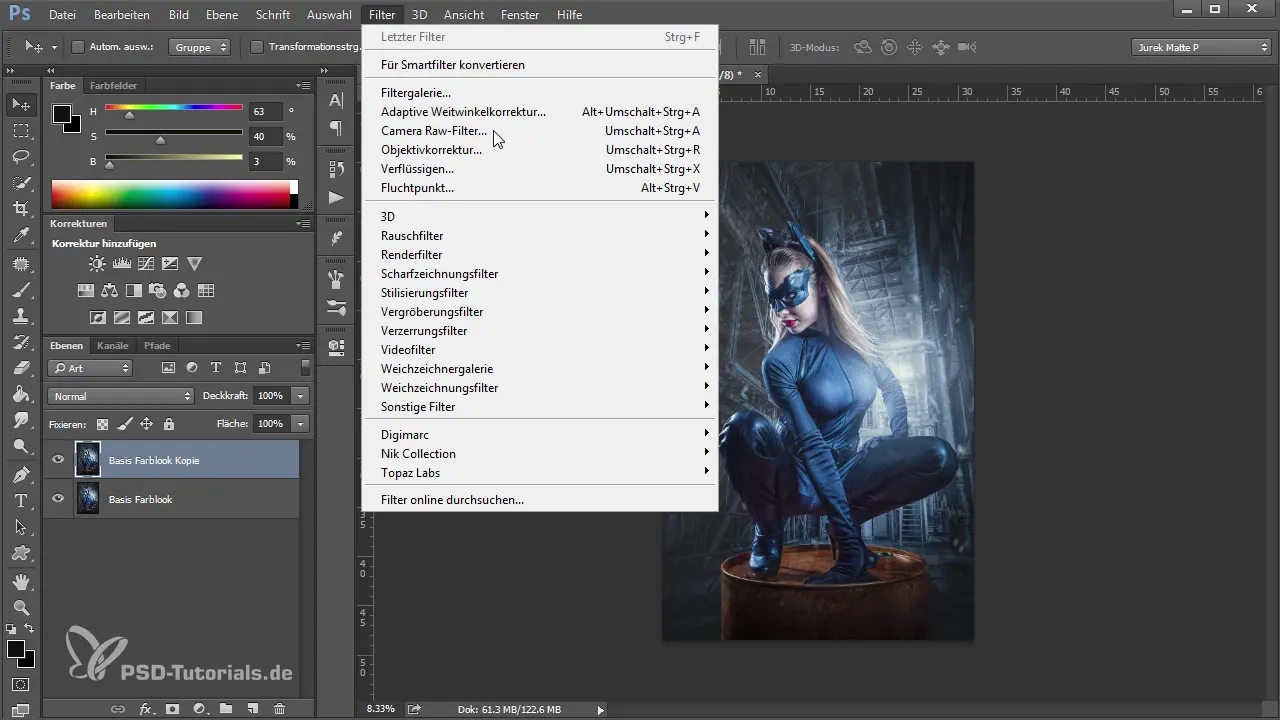The width and height of the screenshot is (1280, 720).
Task: Add a Channel Mixer adjustment
Action: tap(181, 291)
